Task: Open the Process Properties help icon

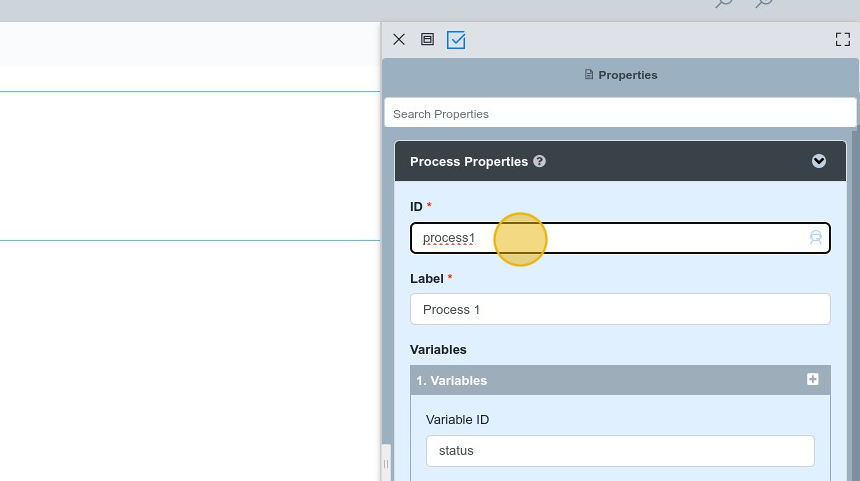Action: click(x=540, y=161)
